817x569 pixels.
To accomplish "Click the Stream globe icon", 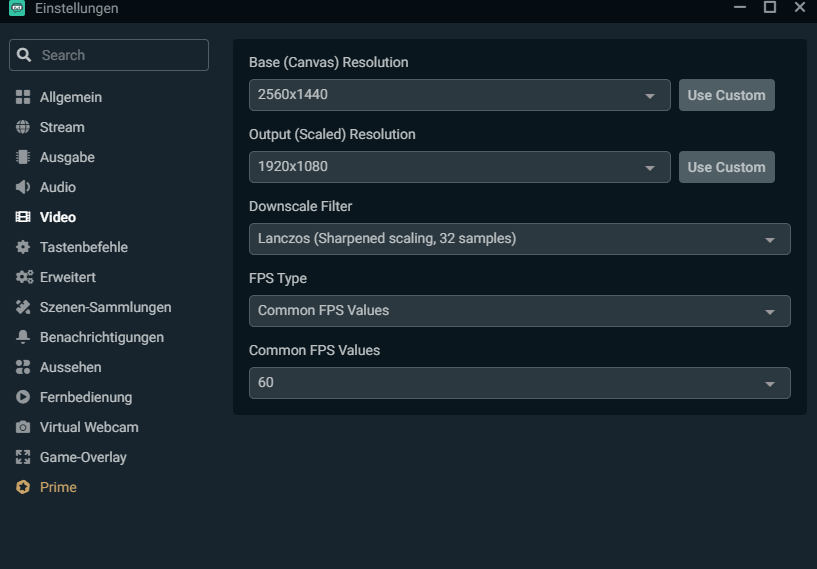I will click(x=23, y=127).
